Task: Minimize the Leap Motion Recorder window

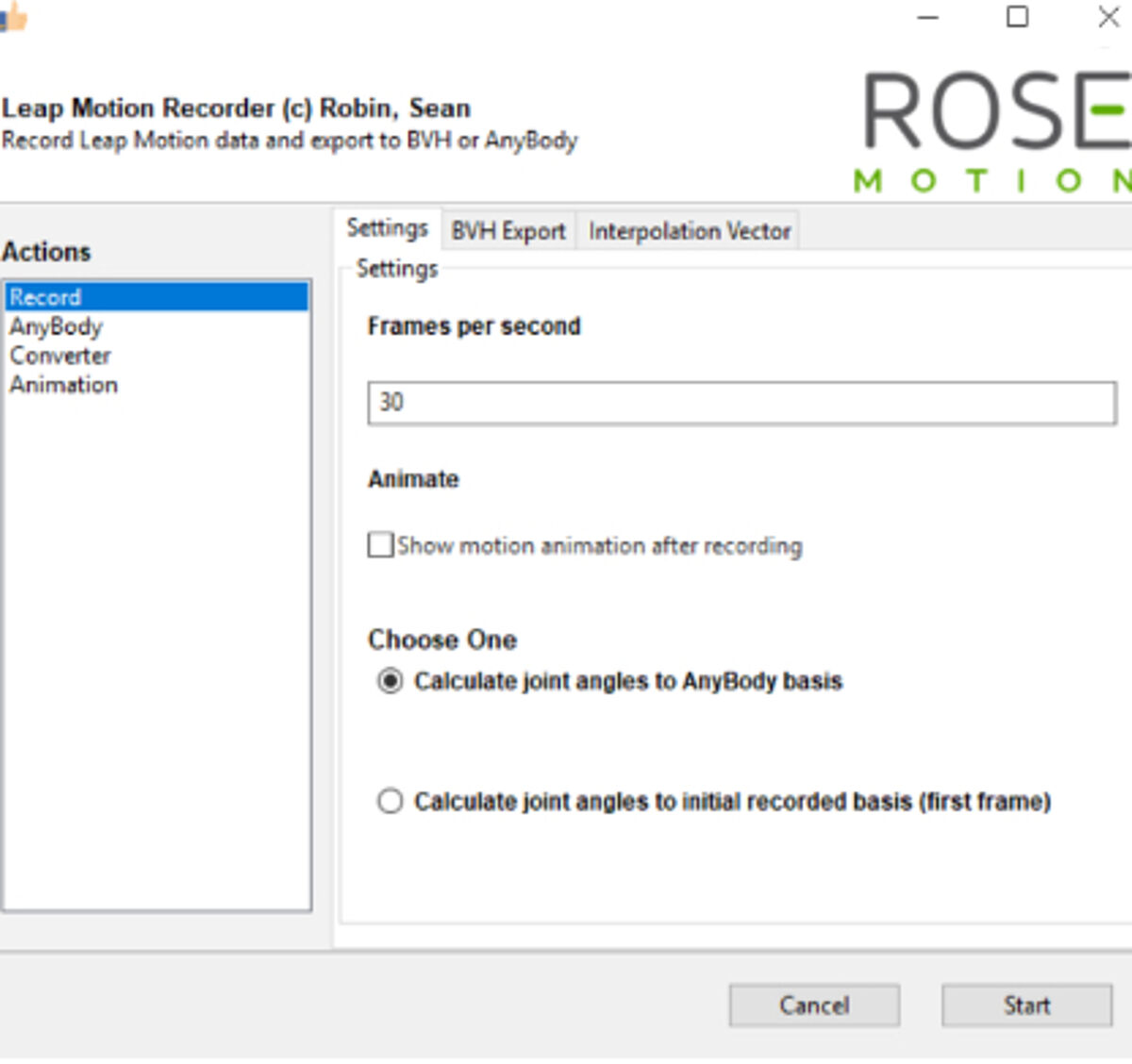Action: click(928, 17)
